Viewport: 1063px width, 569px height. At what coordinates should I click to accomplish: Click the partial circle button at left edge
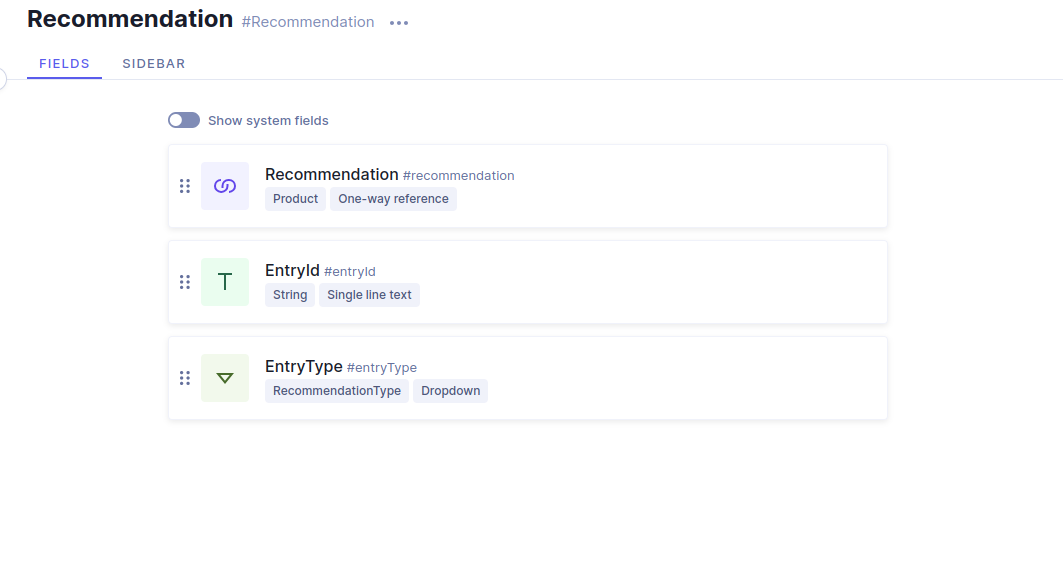pos(3,79)
